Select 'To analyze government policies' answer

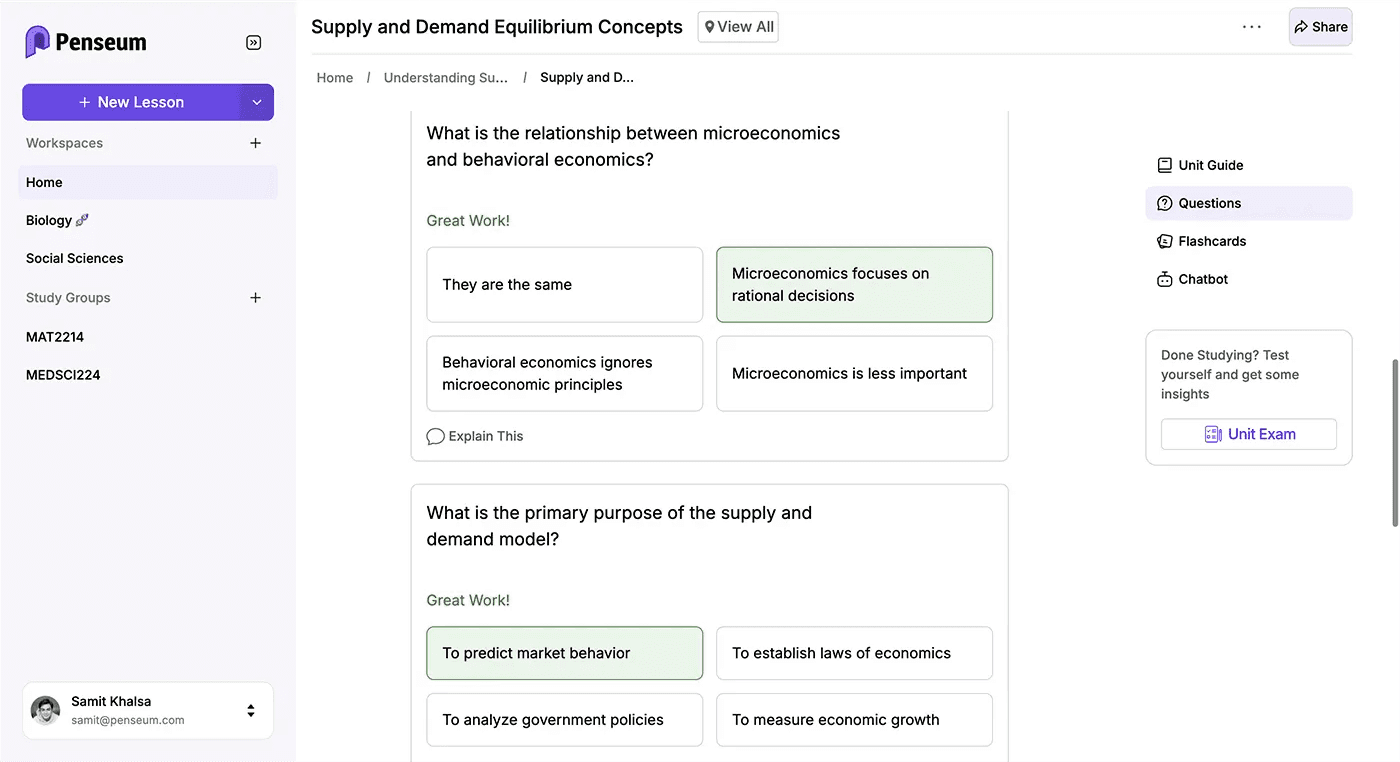pyautogui.click(x=564, y=719)
